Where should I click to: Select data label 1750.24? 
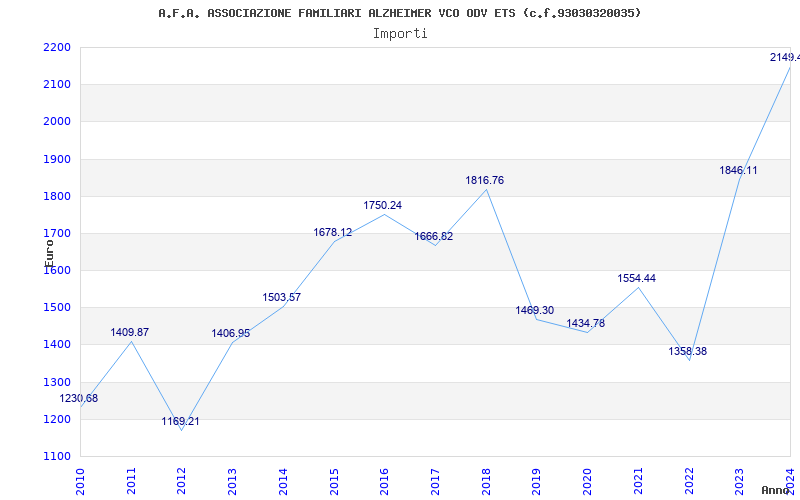coord(383,205)
